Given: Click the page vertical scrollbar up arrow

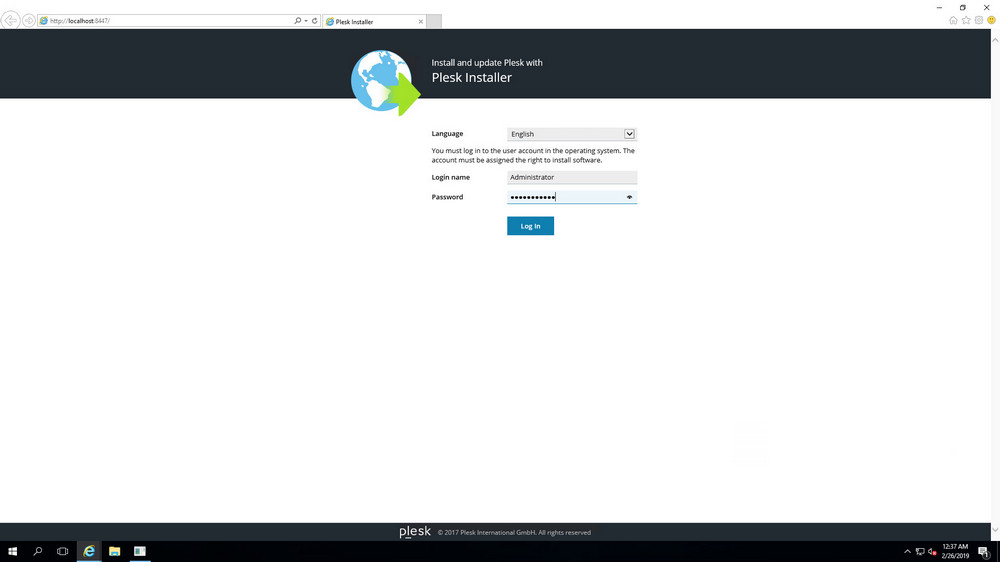Looking at the screenshot, I should 995,40.
